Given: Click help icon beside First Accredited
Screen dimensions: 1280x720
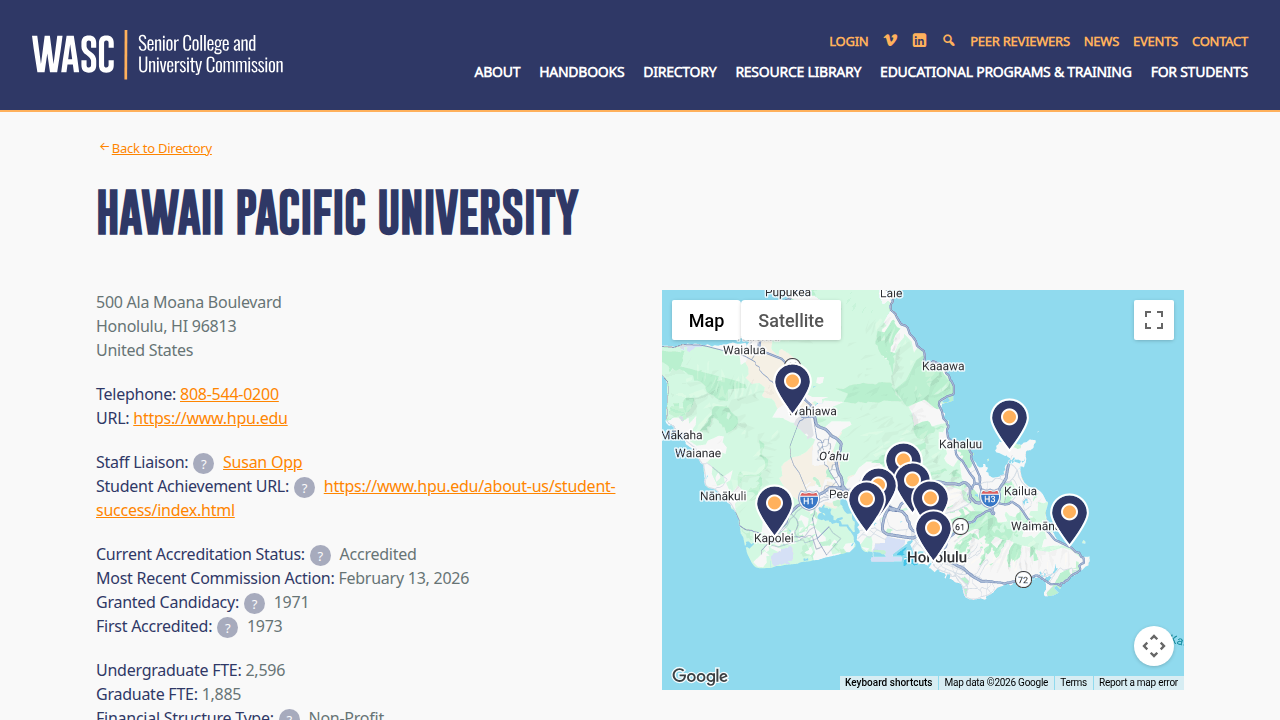Looking at the screenshot, I should (x=227, y=627).
